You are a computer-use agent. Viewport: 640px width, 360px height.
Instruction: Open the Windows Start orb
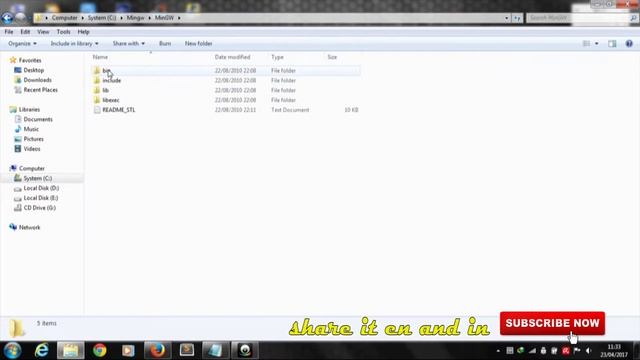[12, 351]
